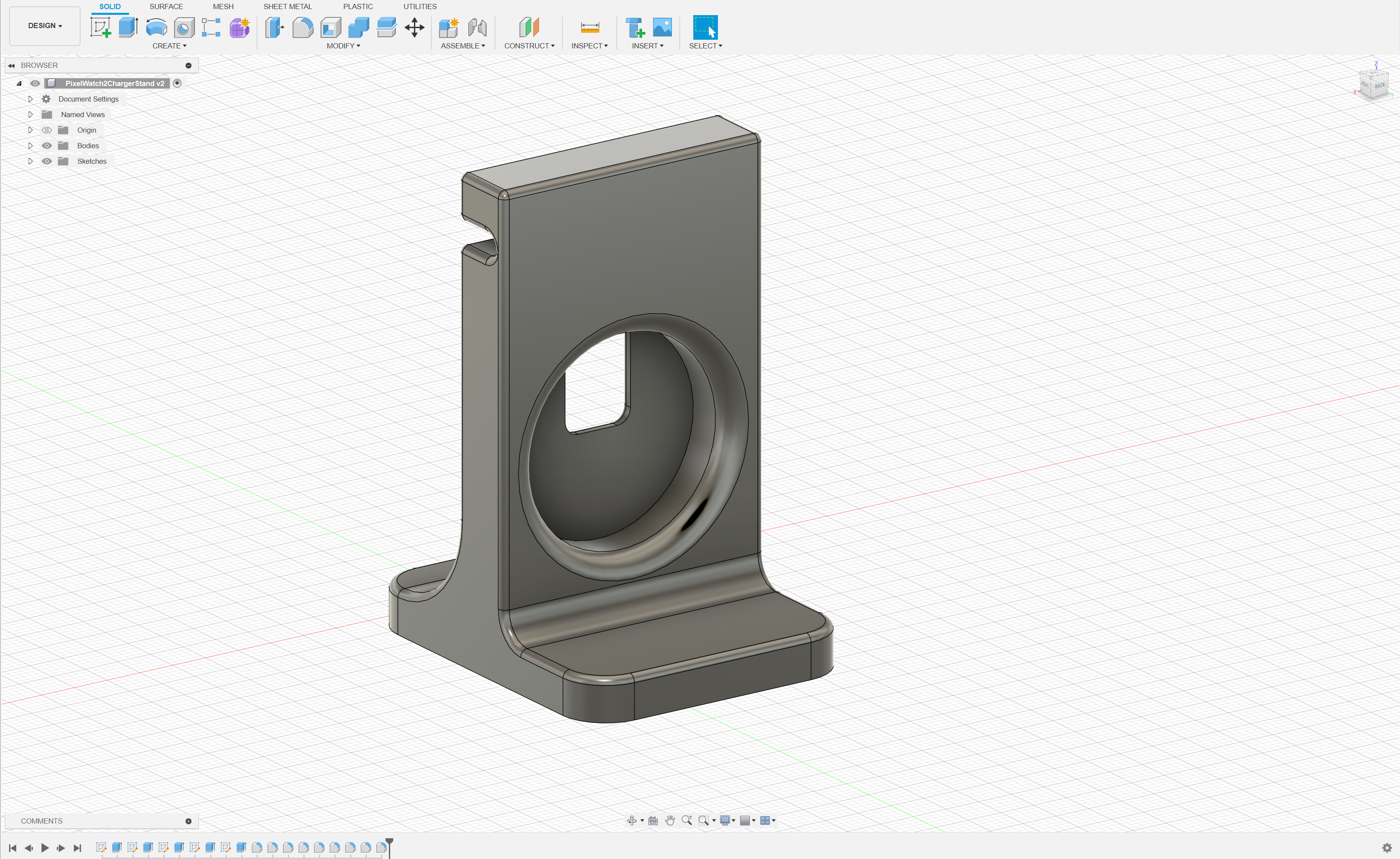Switch to the SURFACE tab
The height and width of the screenshot is (859, 1400).
click(166, 6)
